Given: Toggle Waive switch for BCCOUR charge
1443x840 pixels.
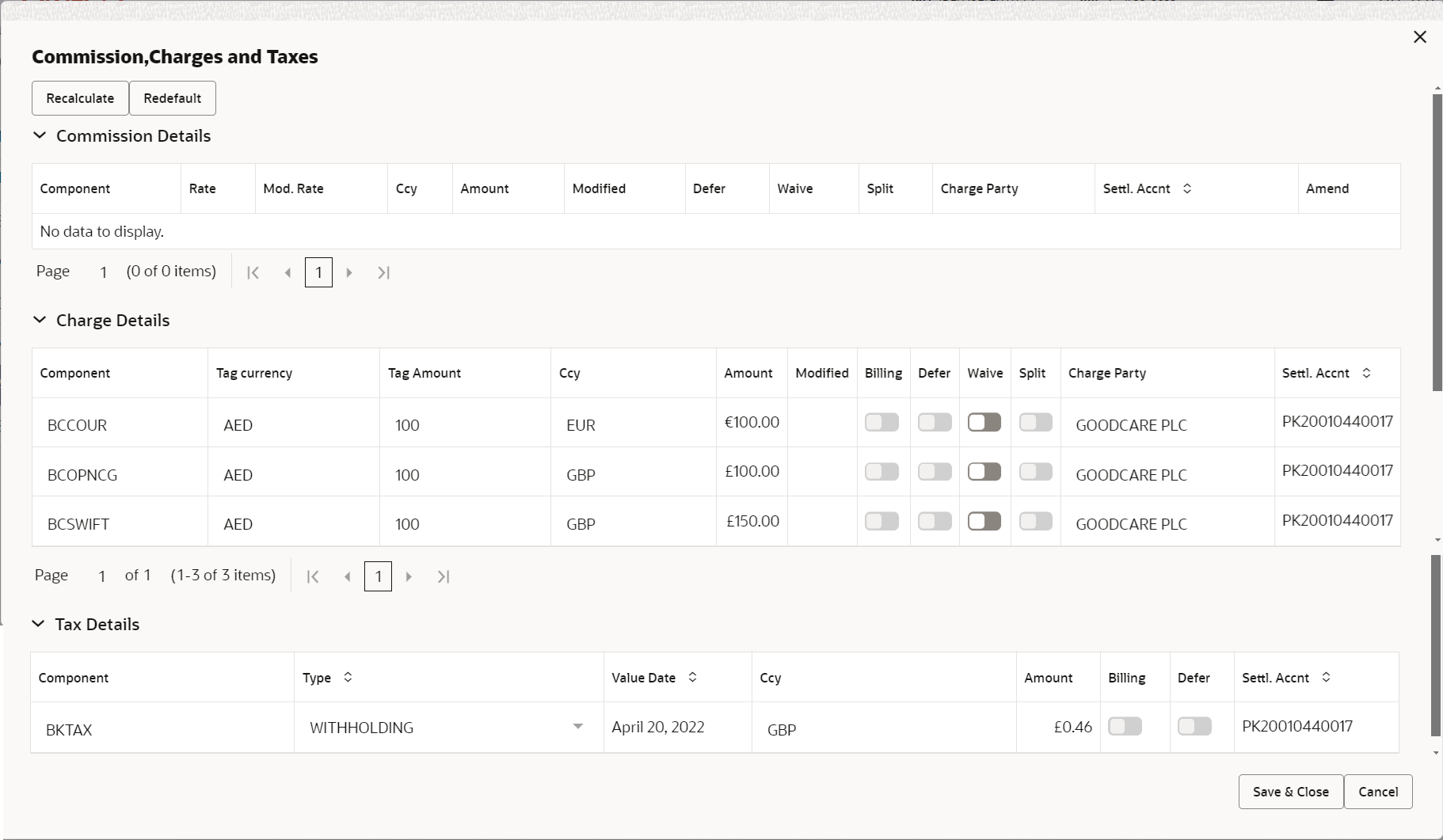Looking at the screenshot, I should pyautogui.click(x=984, y=422).
